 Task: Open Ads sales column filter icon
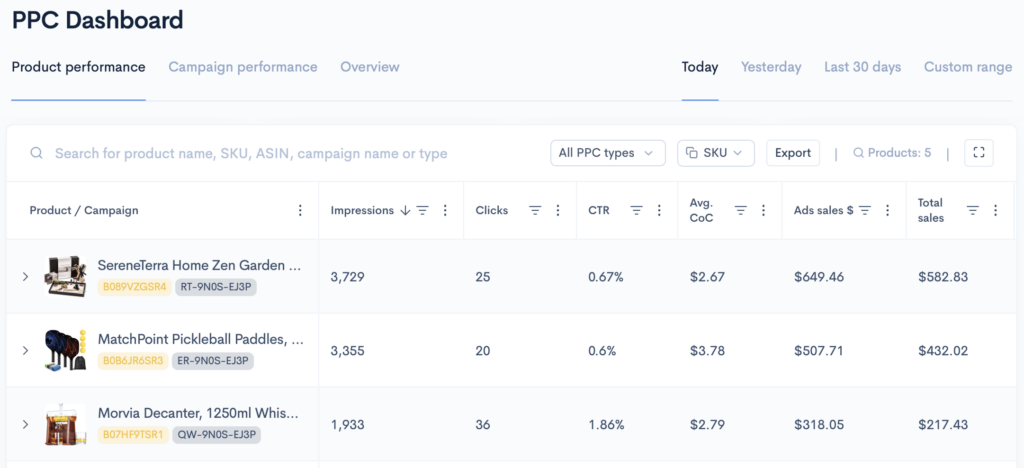pos(865,210)
